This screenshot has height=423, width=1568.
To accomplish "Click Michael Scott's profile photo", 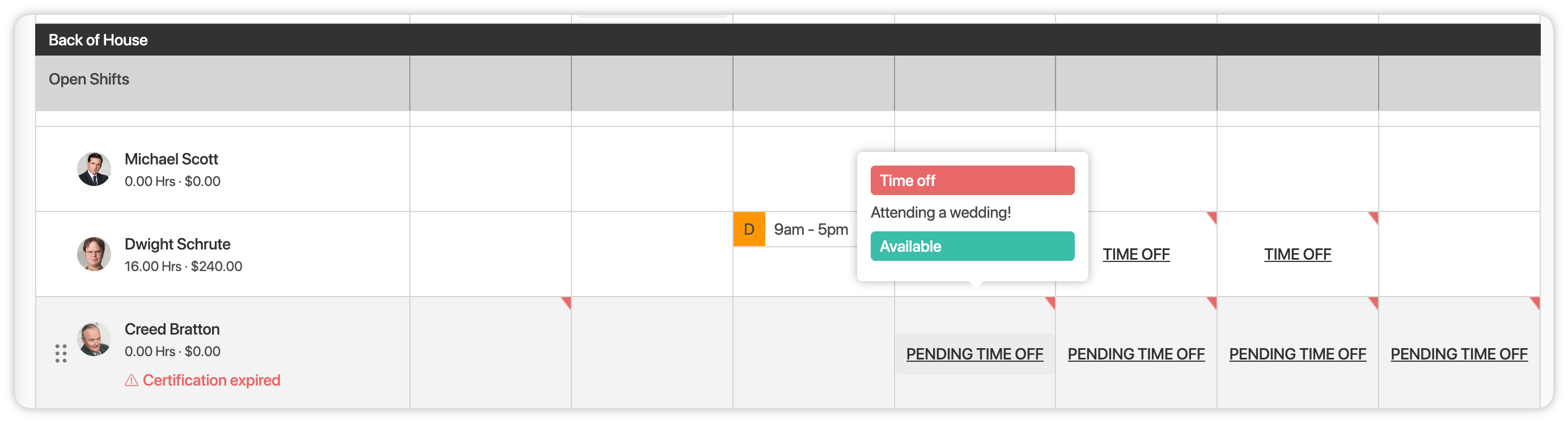I will click(94, 169).
